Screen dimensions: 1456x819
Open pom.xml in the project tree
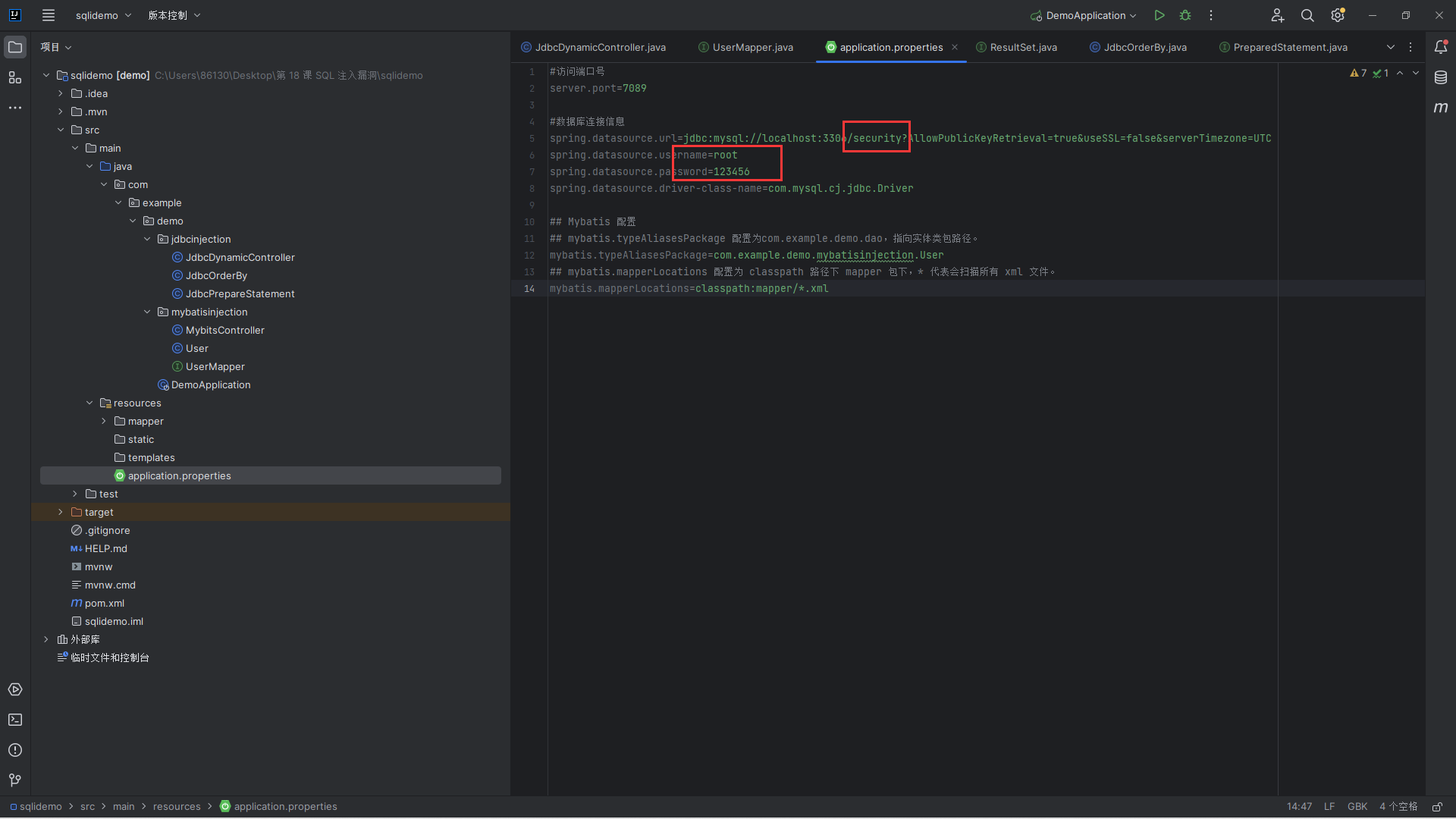tap(105, 604)
